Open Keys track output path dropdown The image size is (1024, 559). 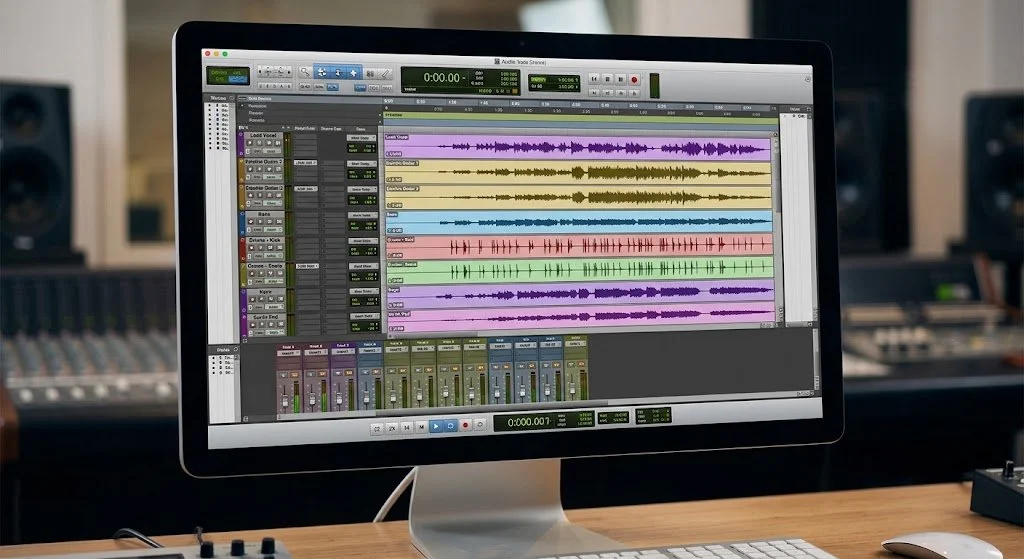coord(362,292)
